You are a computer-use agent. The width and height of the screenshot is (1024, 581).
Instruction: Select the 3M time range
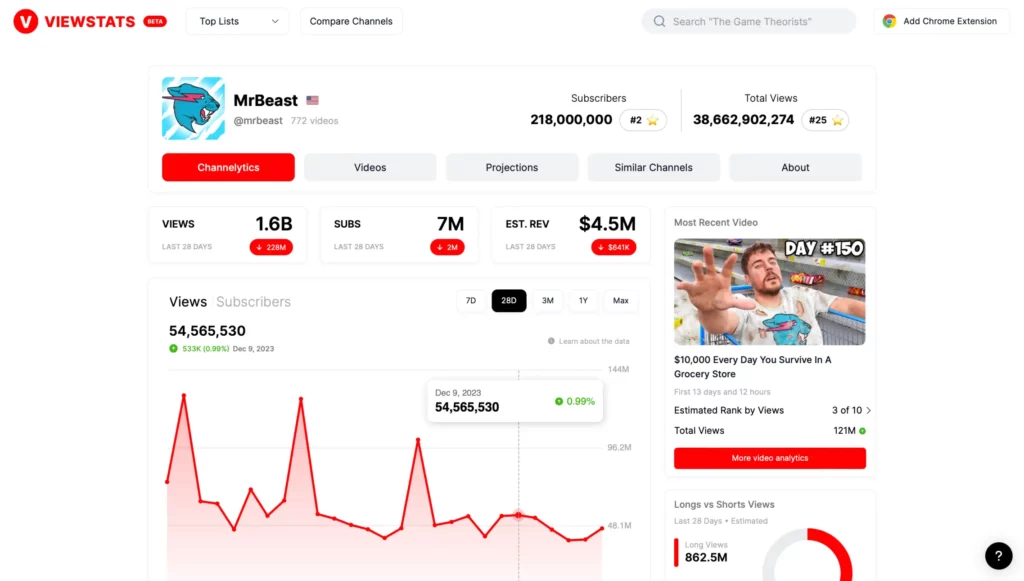pos(547,301)
